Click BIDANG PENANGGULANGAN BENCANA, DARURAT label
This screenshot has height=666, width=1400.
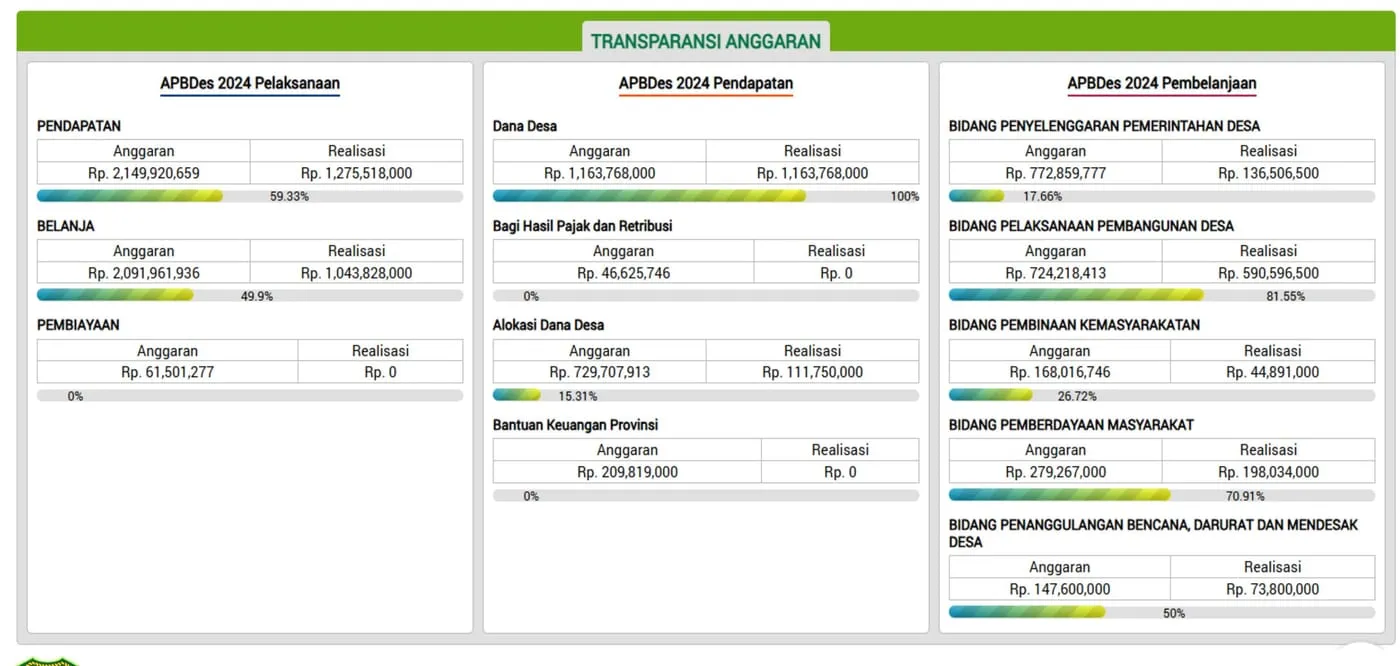(x=1154, y=533)
